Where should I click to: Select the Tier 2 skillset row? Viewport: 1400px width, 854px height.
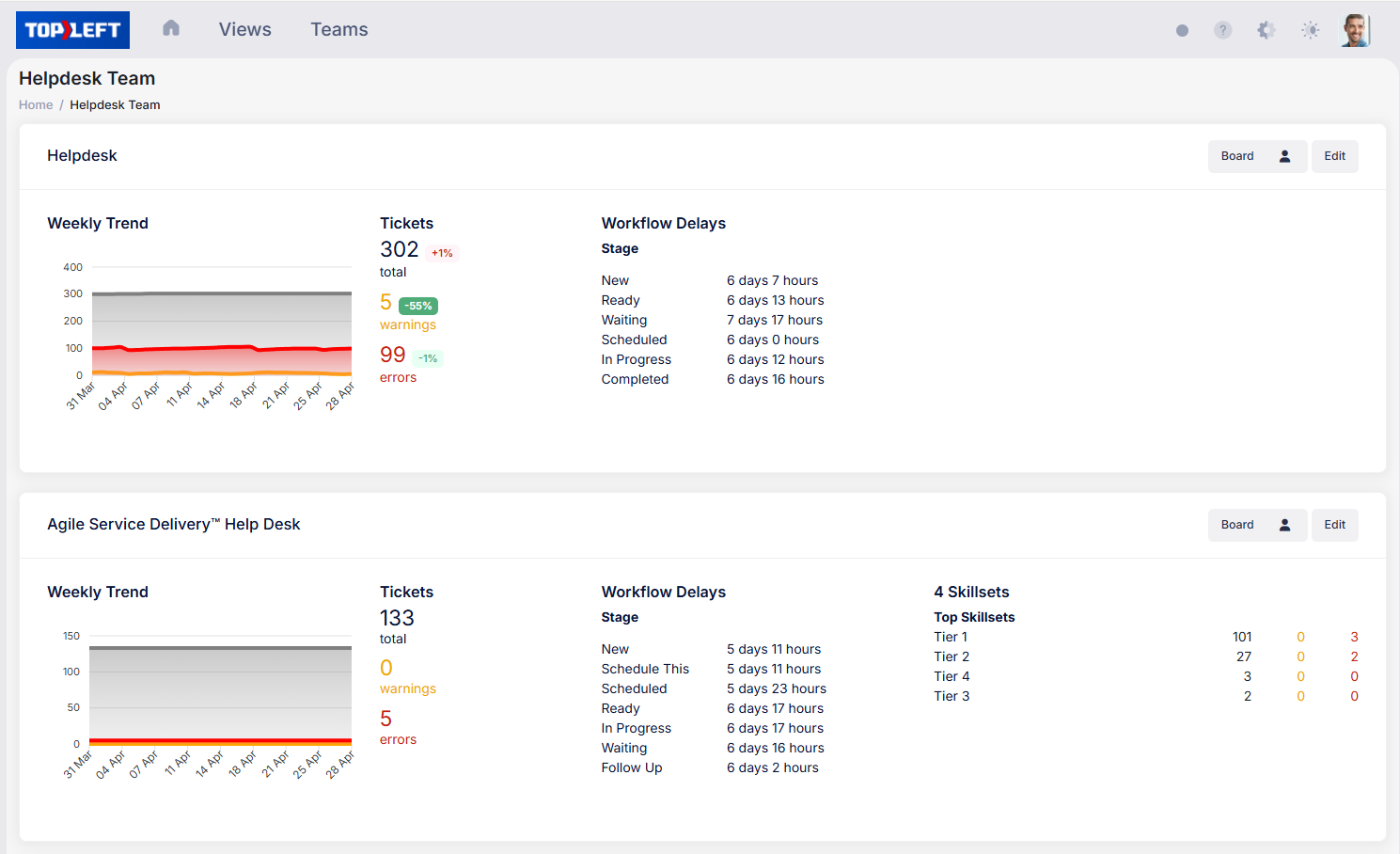pos(1146,656)
